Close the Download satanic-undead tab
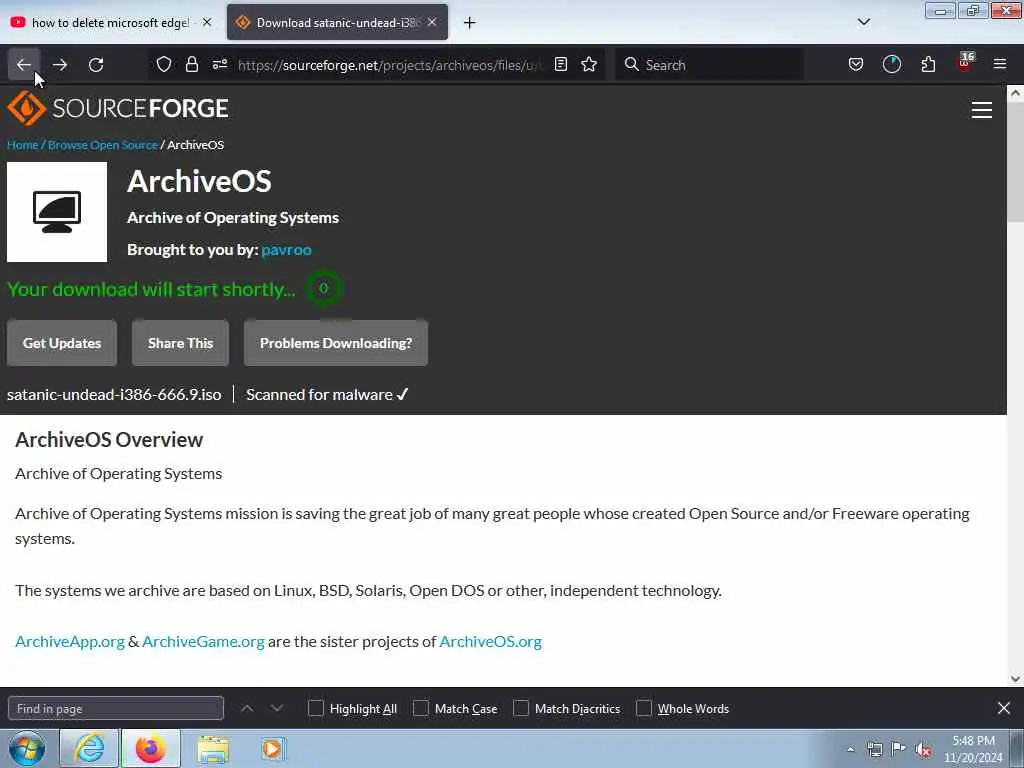 (x=432, y=22)
